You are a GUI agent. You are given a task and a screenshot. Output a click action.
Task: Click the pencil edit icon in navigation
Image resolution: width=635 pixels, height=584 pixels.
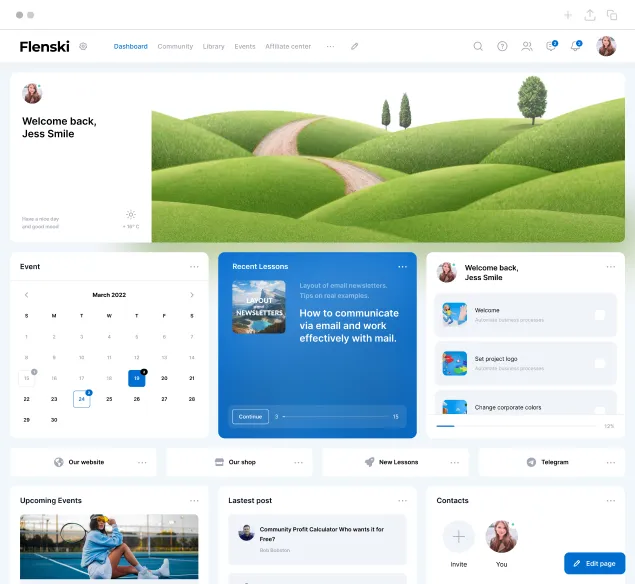point(354,46)
